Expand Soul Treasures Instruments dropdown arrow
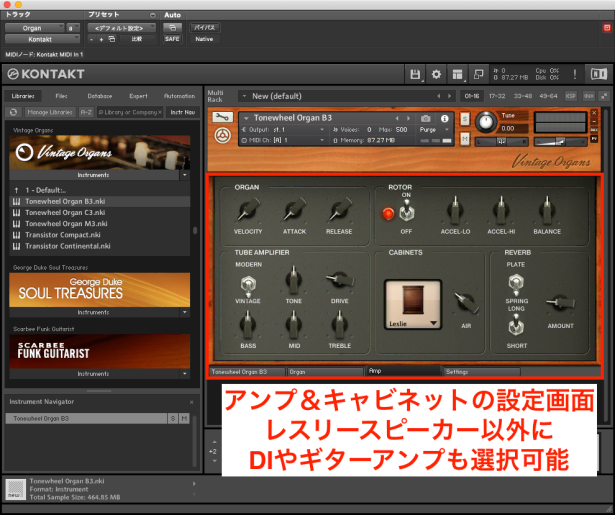The image size is (615, 515). 185,312
